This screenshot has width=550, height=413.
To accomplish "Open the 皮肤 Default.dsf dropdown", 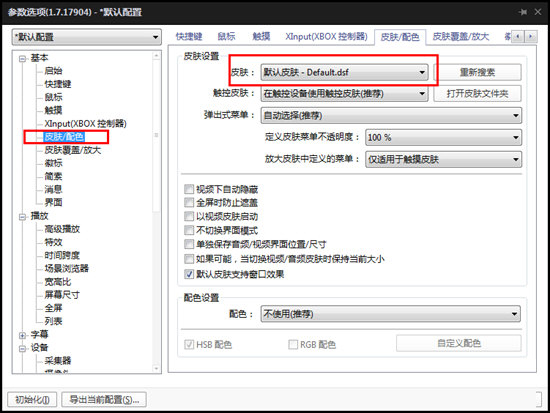I will (344, 72).
